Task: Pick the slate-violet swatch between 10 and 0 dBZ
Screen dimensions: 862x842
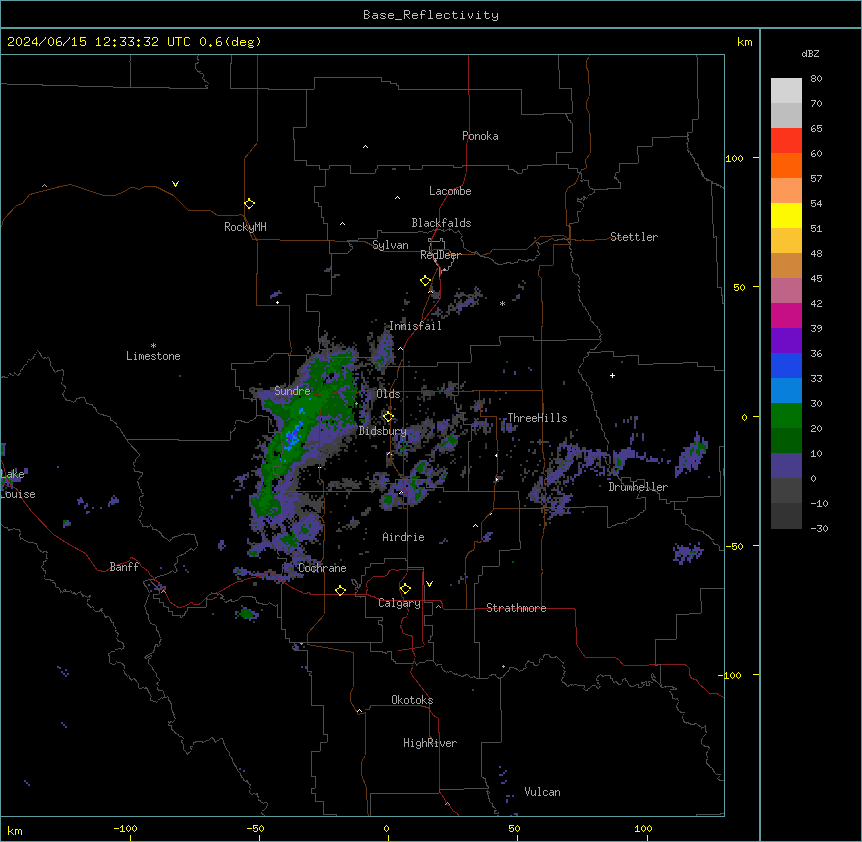Action: pyautogui.click(x=786, y=466)
